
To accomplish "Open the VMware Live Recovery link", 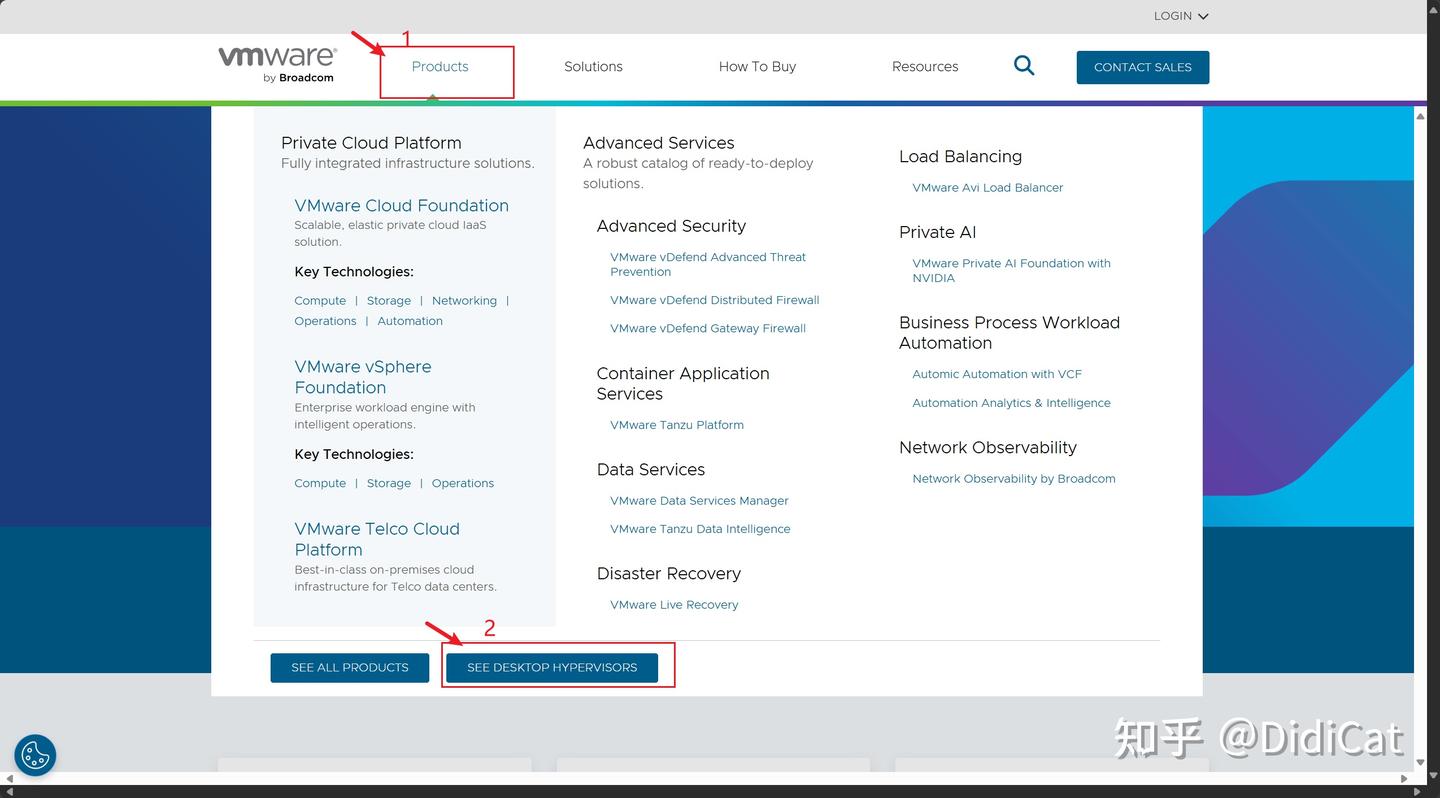I will point(674,605).
